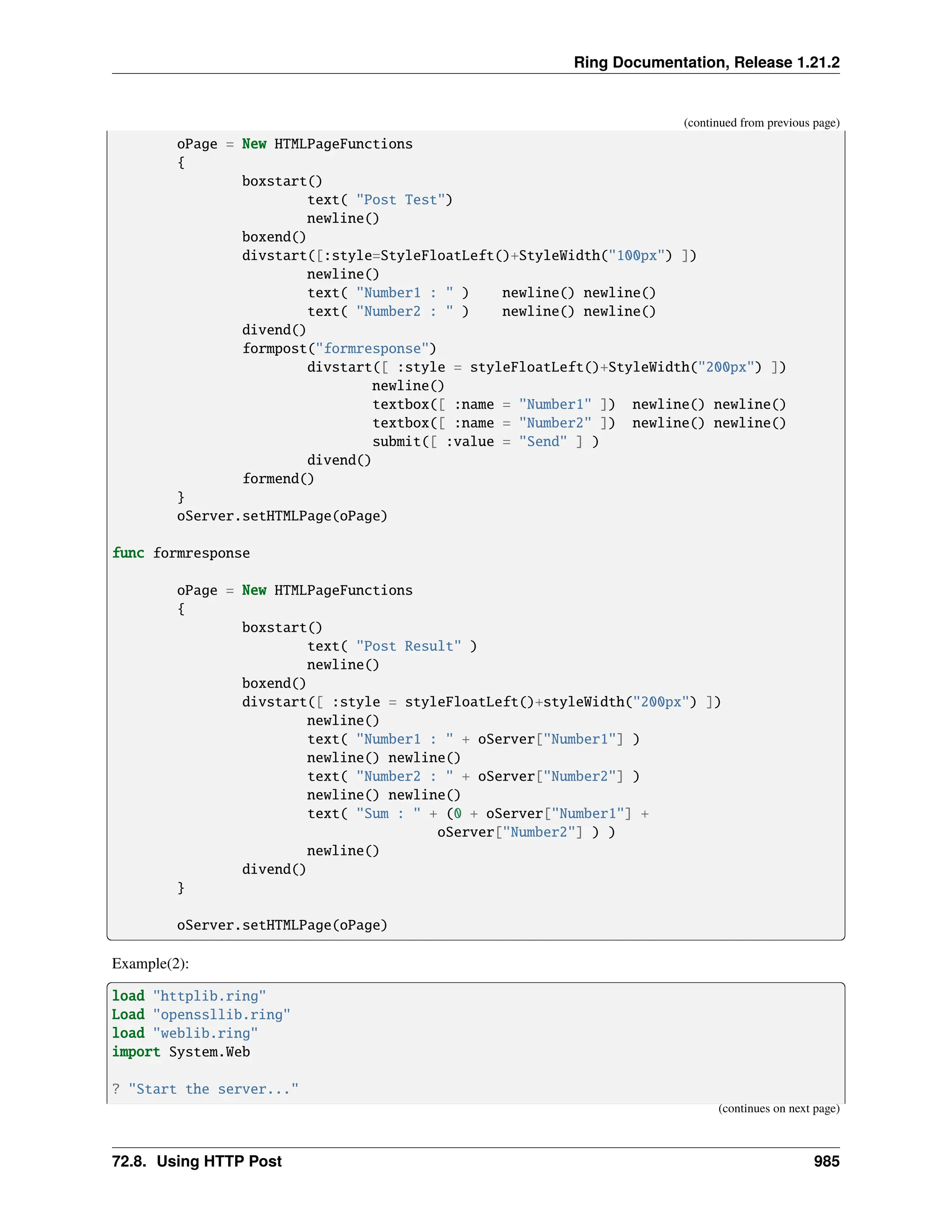Click the 'import System.Web' line

click(180, 1052)
